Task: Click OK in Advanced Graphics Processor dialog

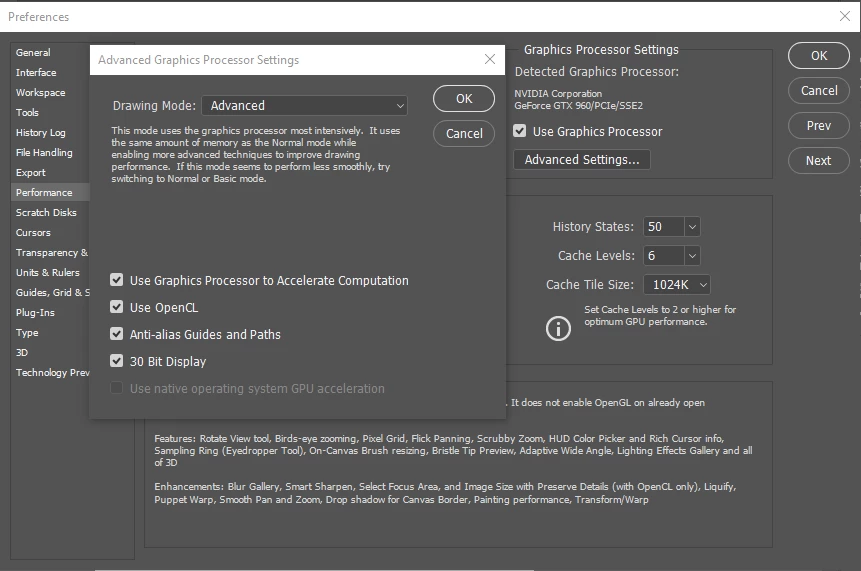Action: click(464, 98)
